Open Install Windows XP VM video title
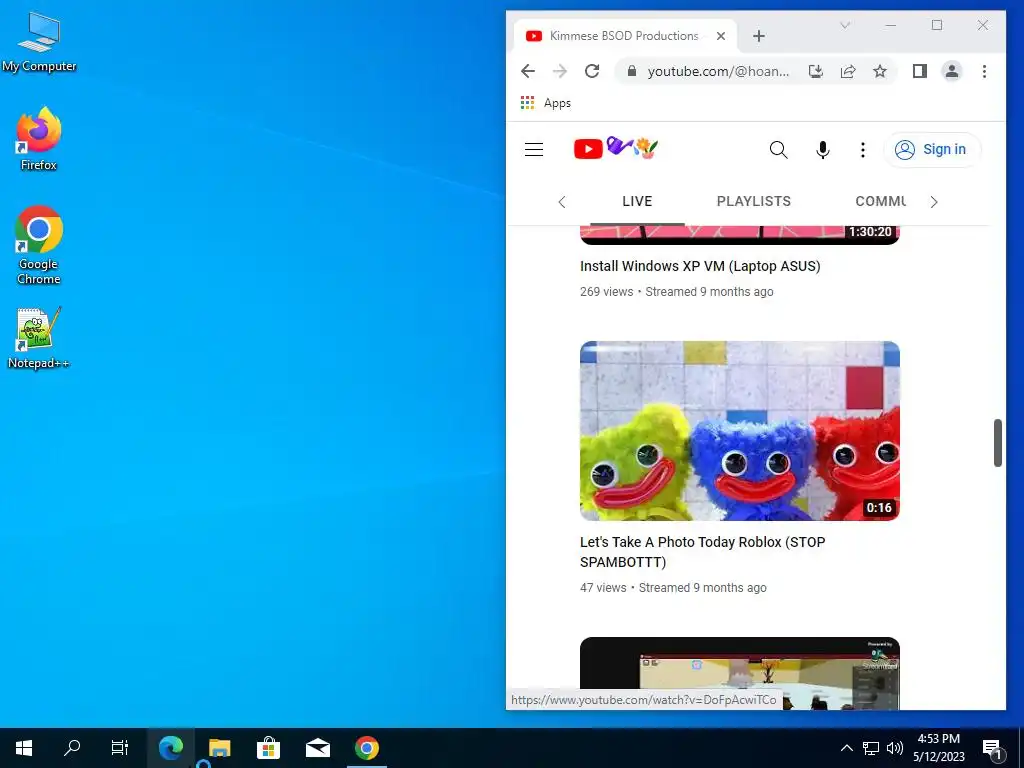The width and height of the screenshot is (1024, 768). (x=700, y=266)
